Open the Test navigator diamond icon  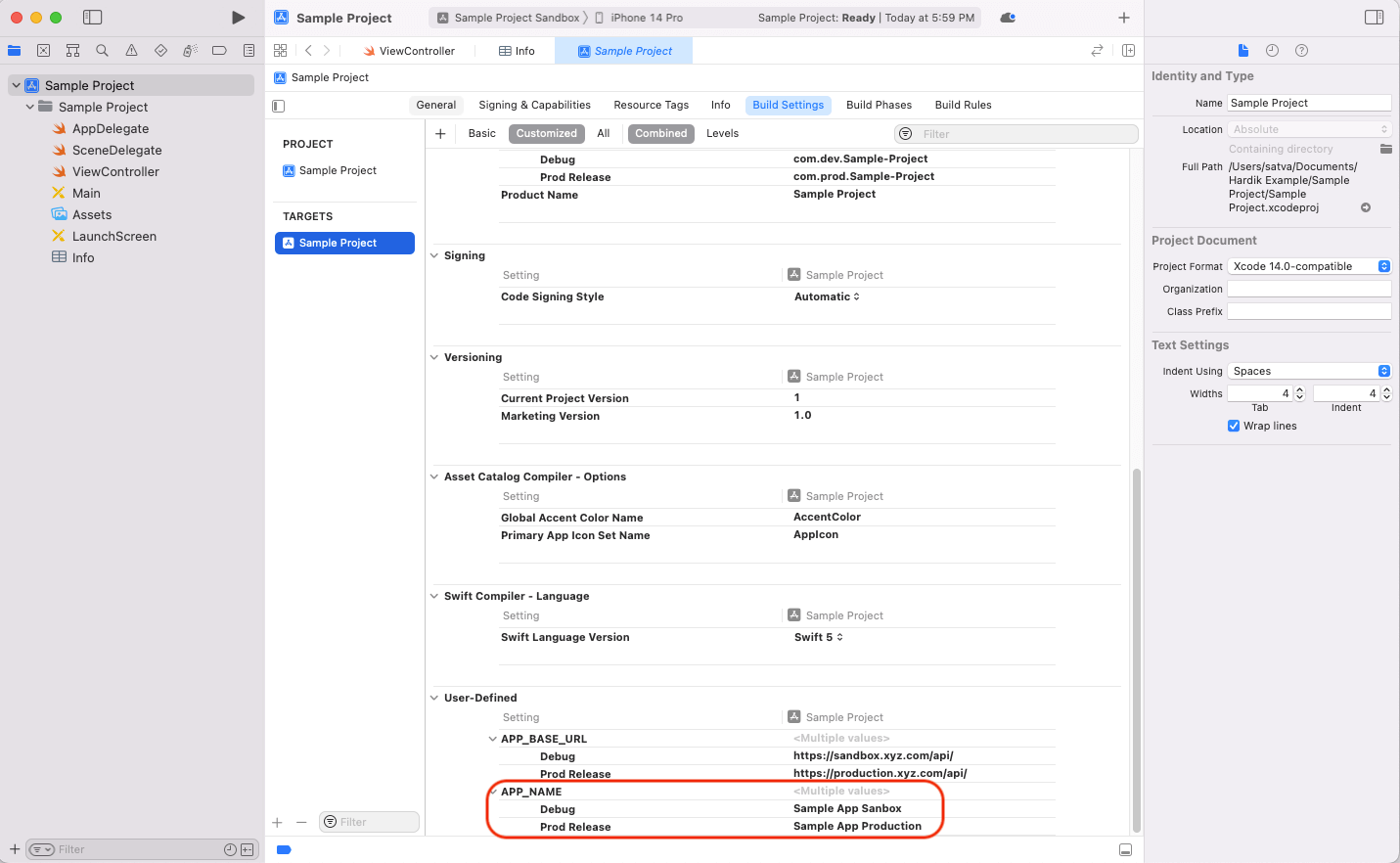click(160, 51)
